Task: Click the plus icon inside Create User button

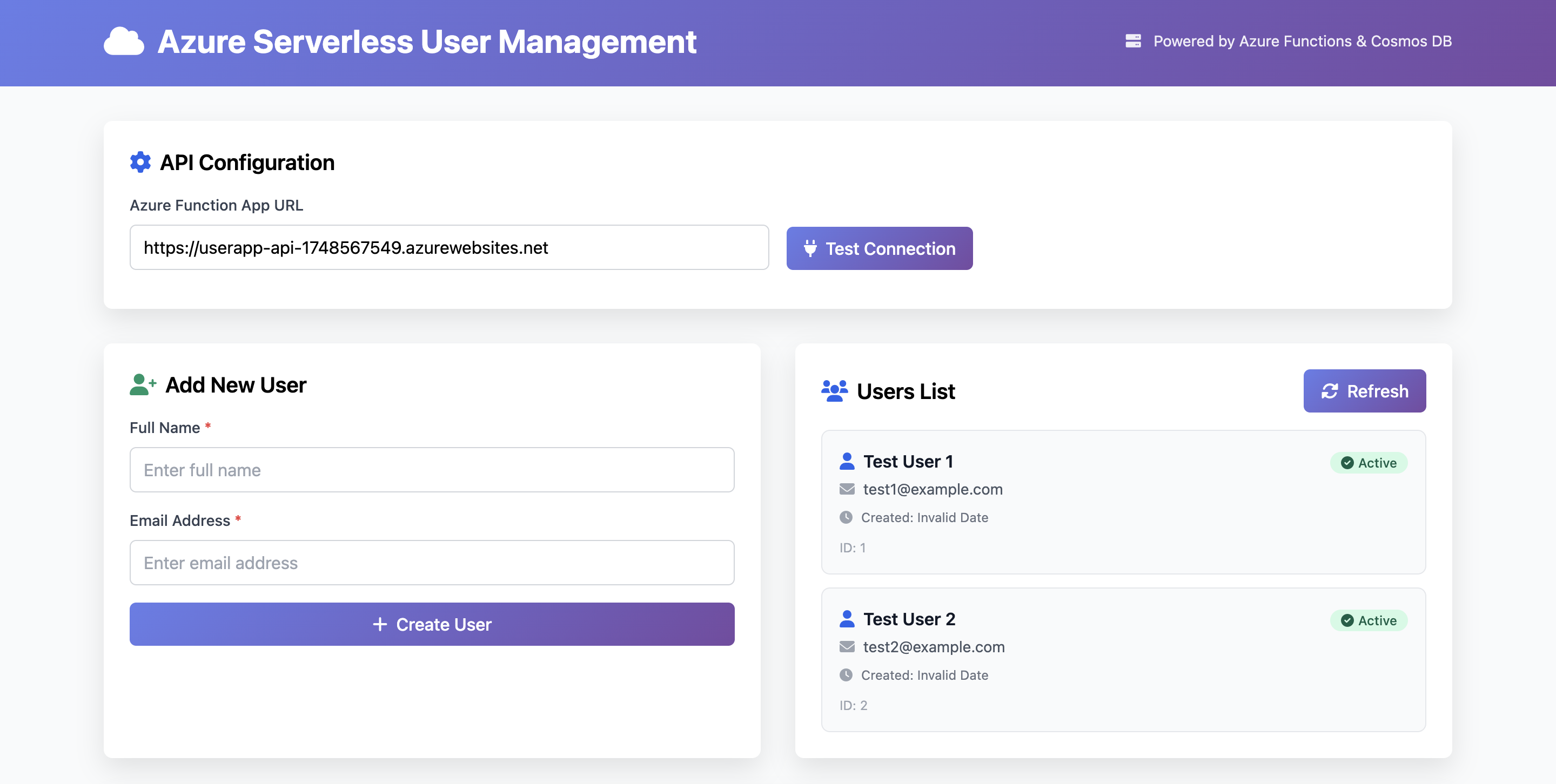Action: [x=380, y=624]
